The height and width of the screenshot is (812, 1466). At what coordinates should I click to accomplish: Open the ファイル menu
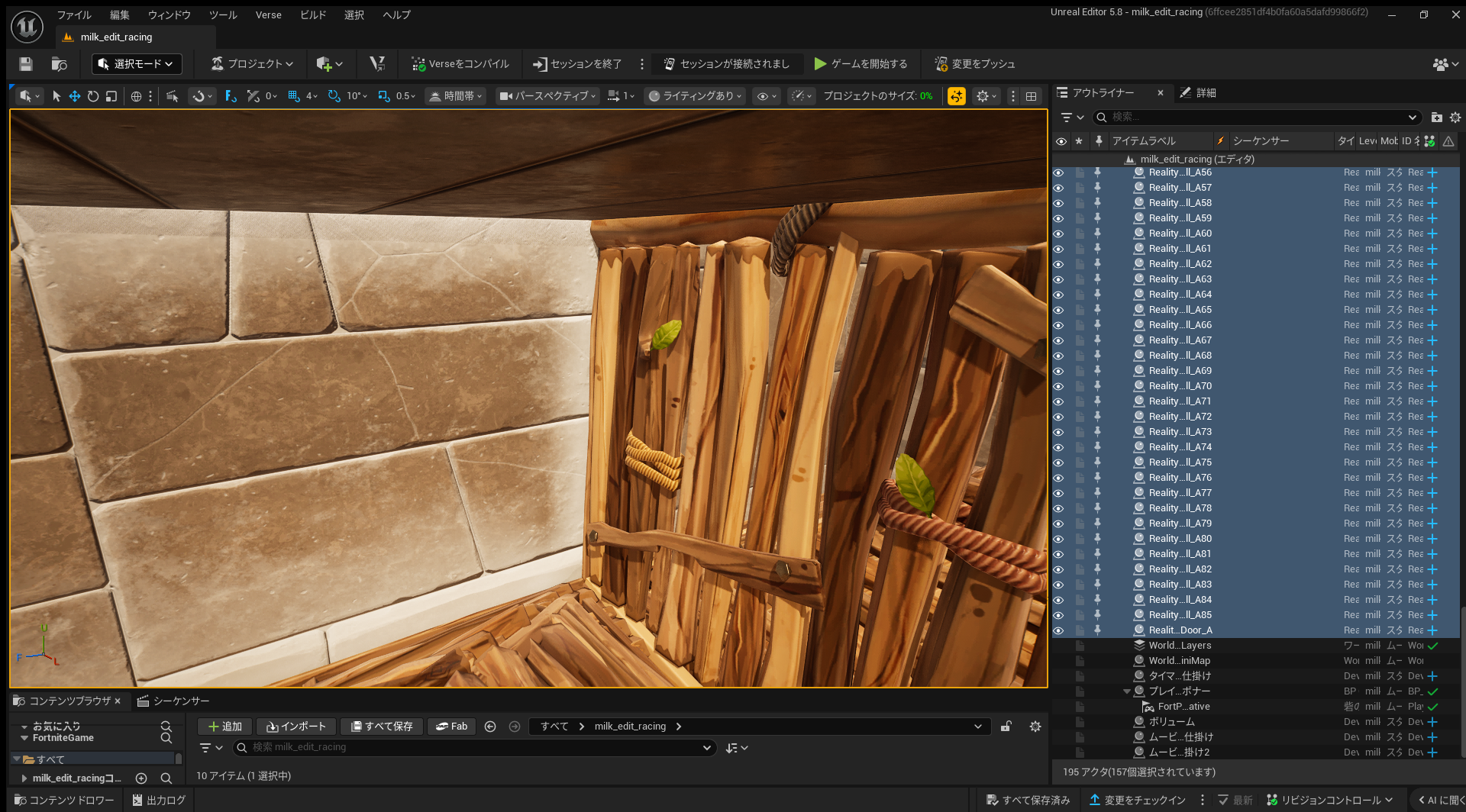tap(74, 15)
